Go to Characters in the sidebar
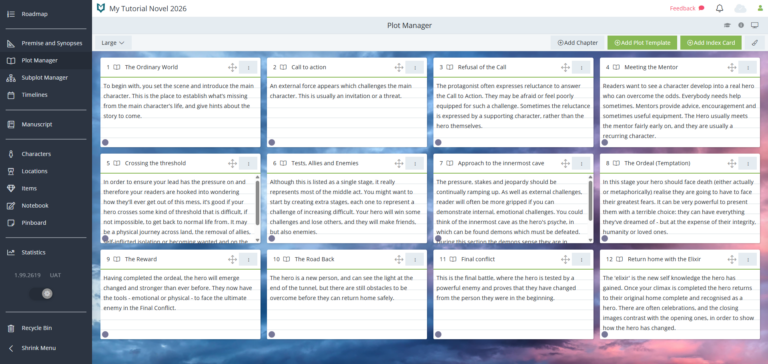768x364 pixels. (x=36, y=154)
